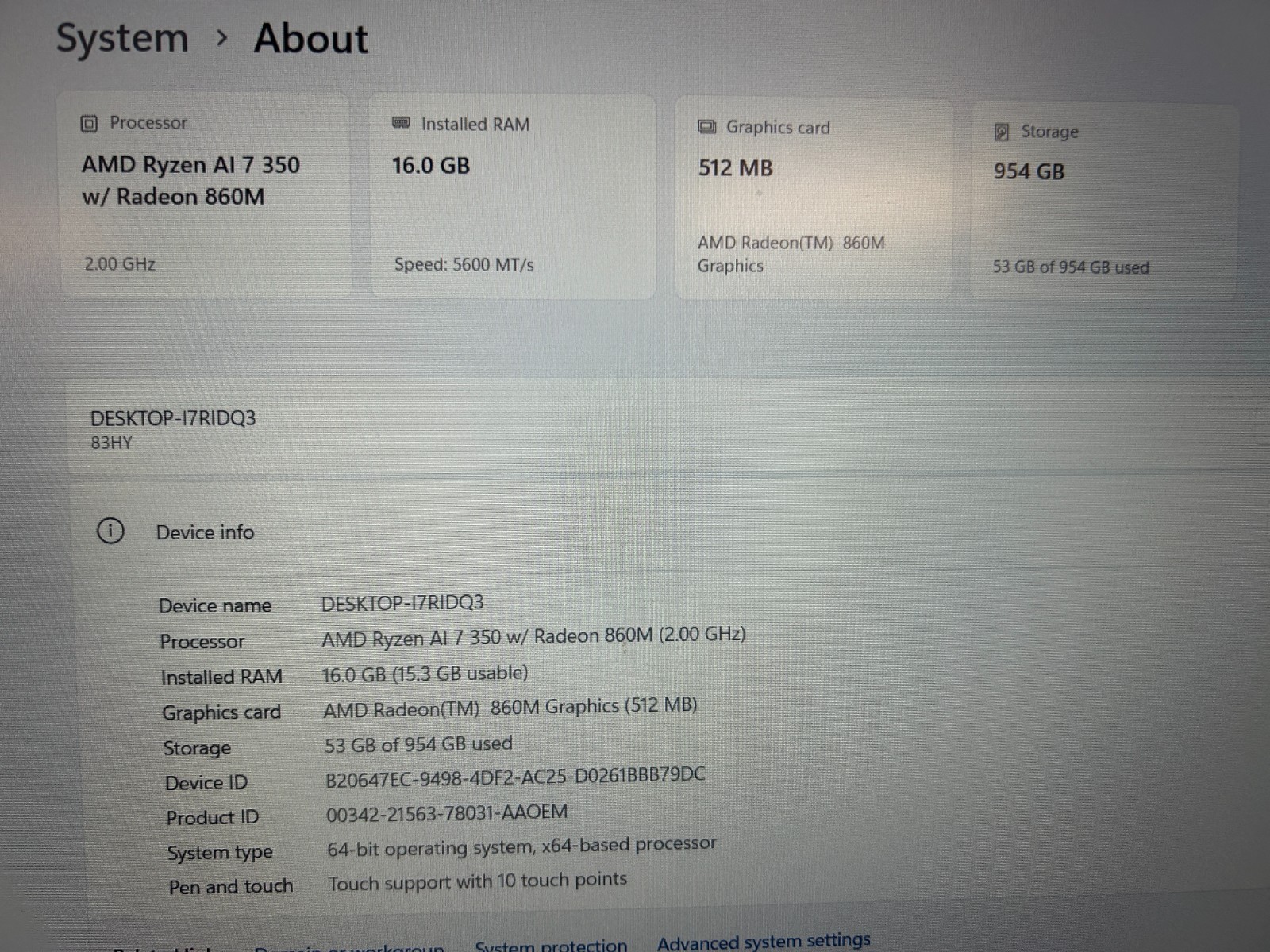This screenshot has height=952, width=1270.
Task: Click the Installed RAM label in the Device info list
Action: coord(221,677)
